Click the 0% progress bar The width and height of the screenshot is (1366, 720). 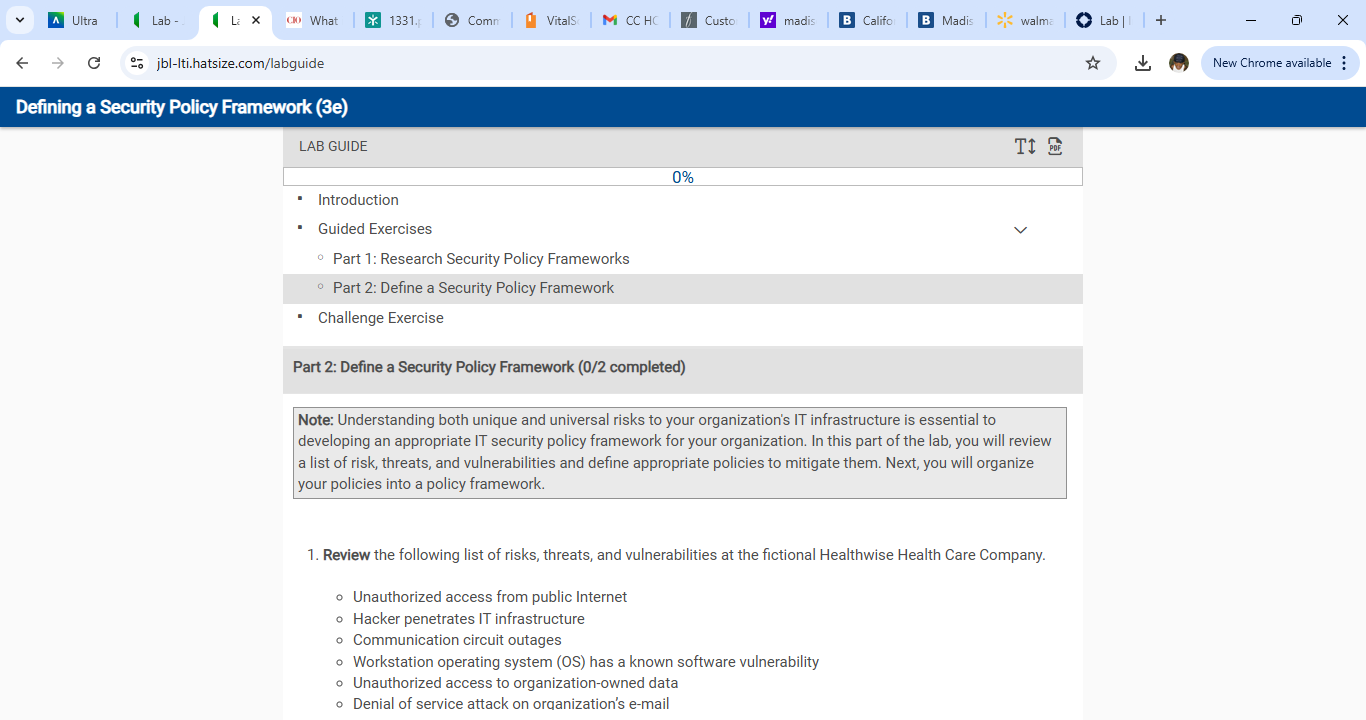(683, 177)
